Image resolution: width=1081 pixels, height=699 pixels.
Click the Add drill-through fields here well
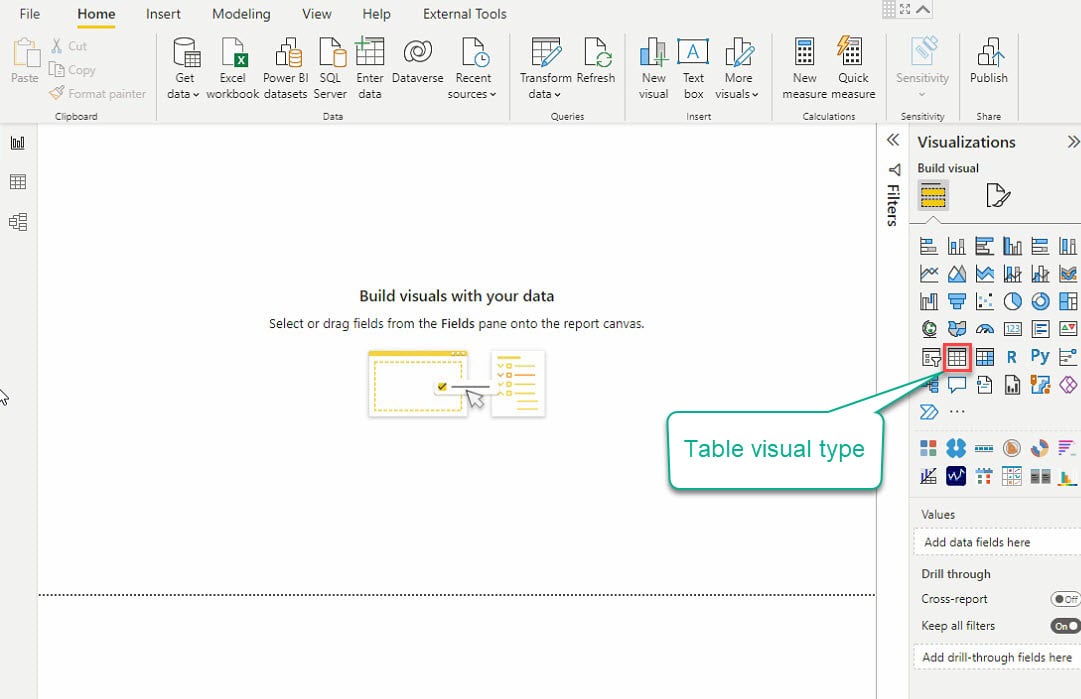[997, 657]
